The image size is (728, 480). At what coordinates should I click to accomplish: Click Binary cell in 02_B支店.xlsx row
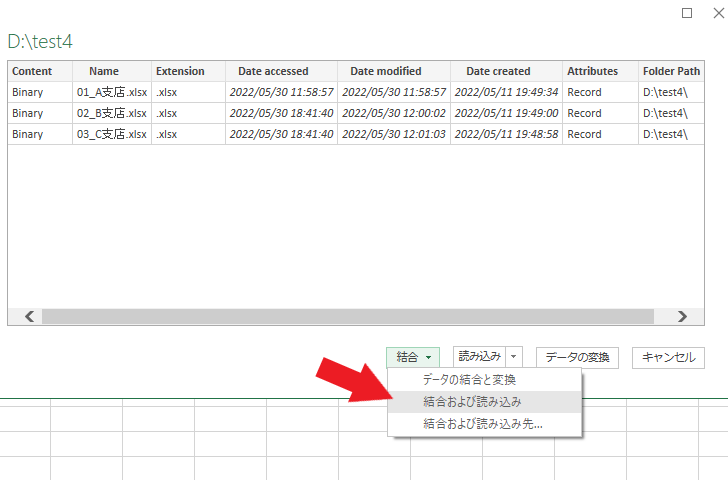coord(40,113)
